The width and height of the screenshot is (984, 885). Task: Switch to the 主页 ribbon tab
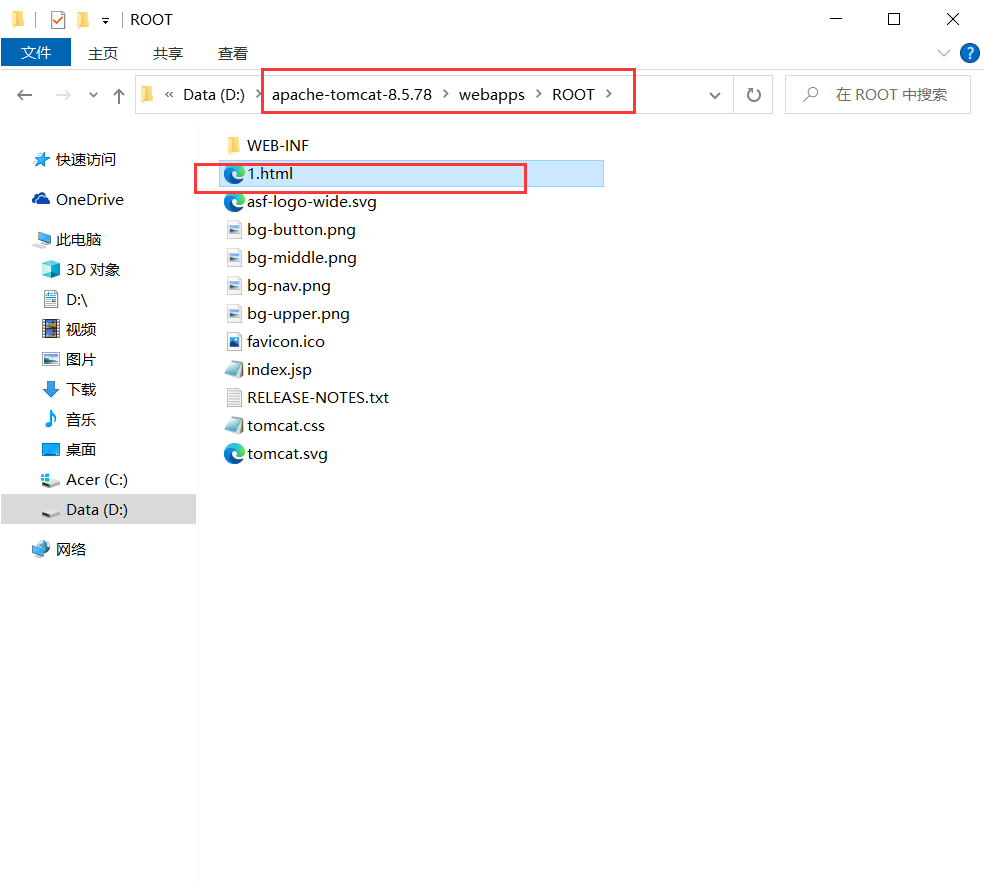103,53
